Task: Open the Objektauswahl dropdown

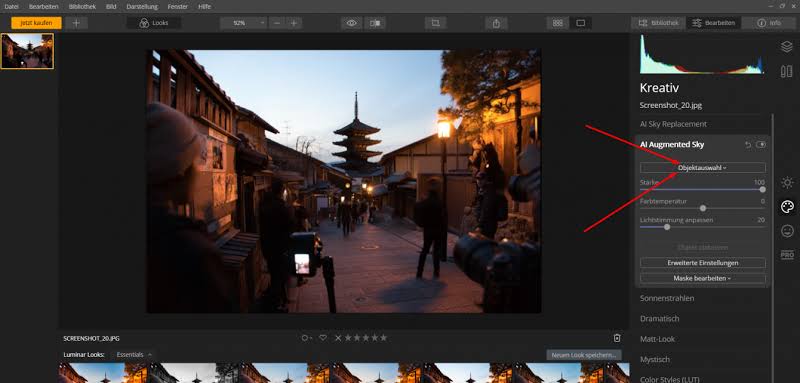Action: click(703, 168)
